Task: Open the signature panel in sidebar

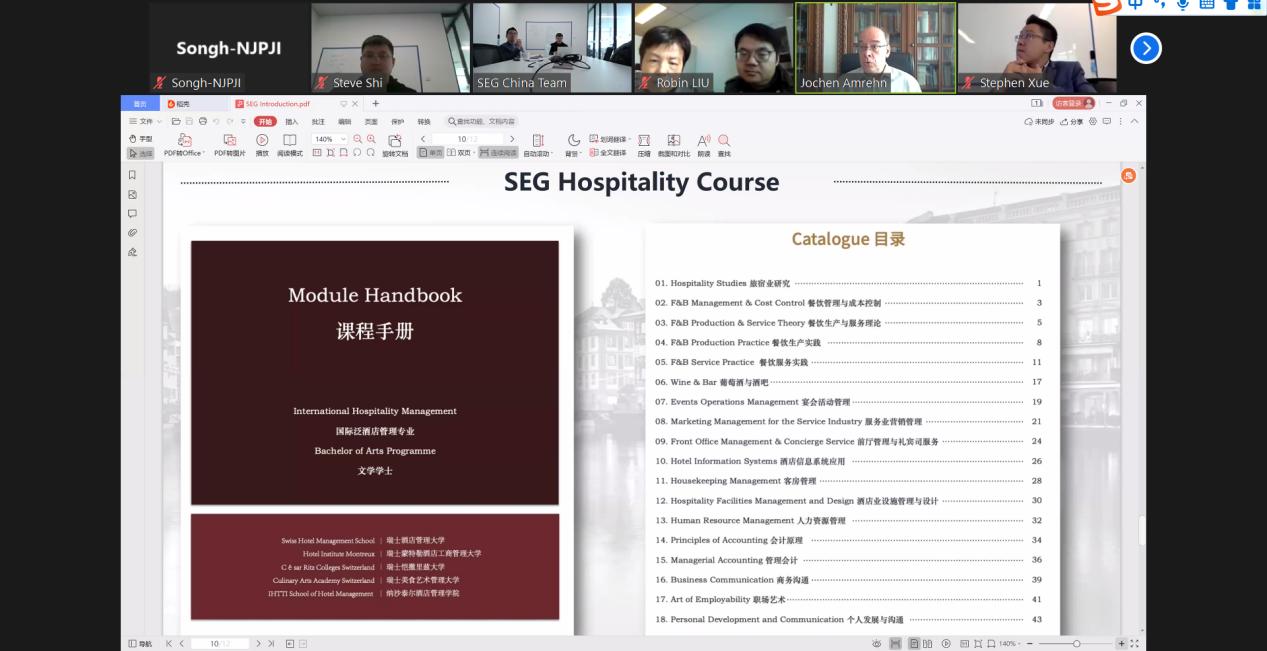Action: pyautogui.click(x=132, y=252)
